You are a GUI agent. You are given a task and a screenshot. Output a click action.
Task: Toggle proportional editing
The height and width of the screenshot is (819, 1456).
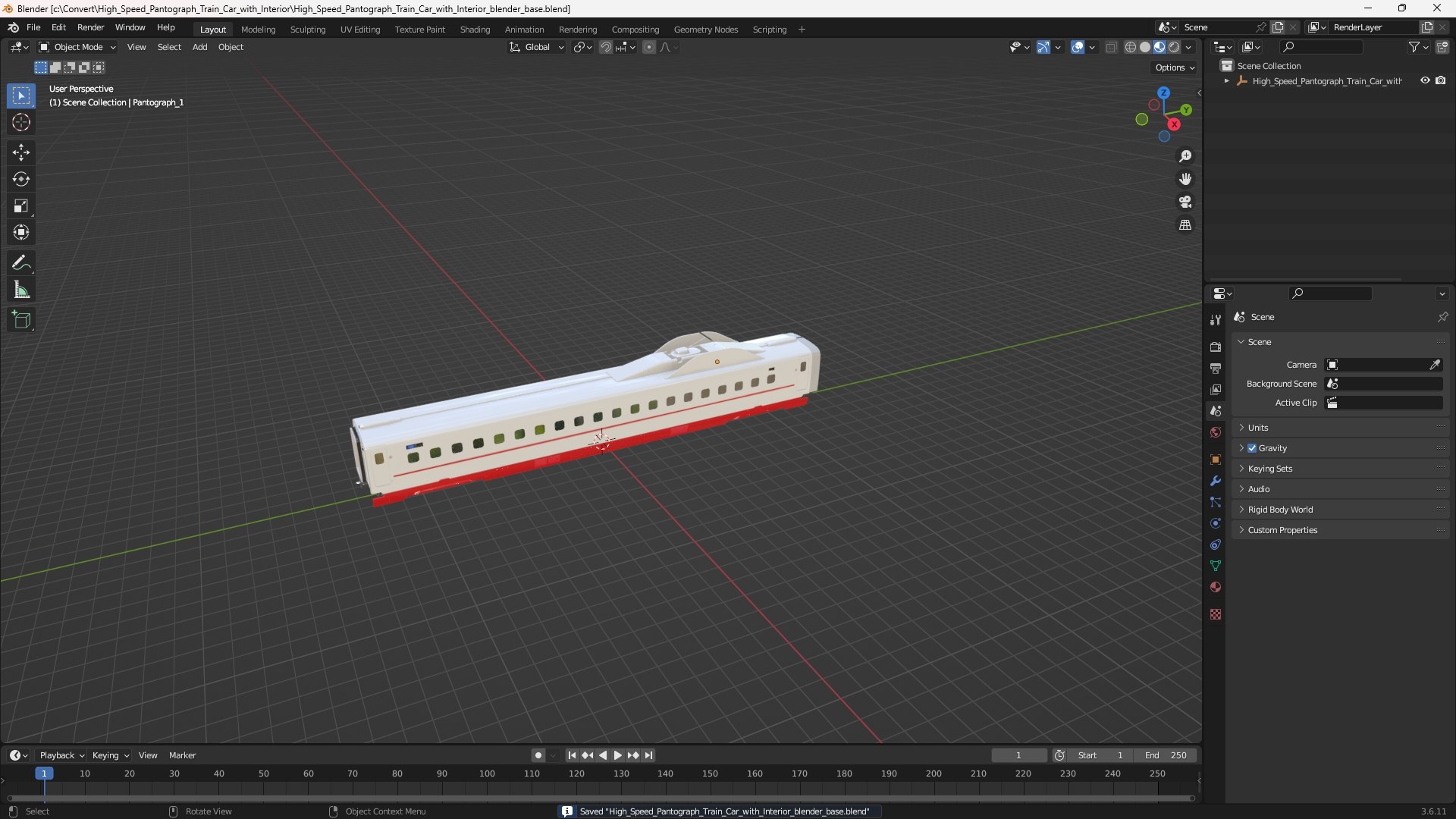tap(649, 47)
